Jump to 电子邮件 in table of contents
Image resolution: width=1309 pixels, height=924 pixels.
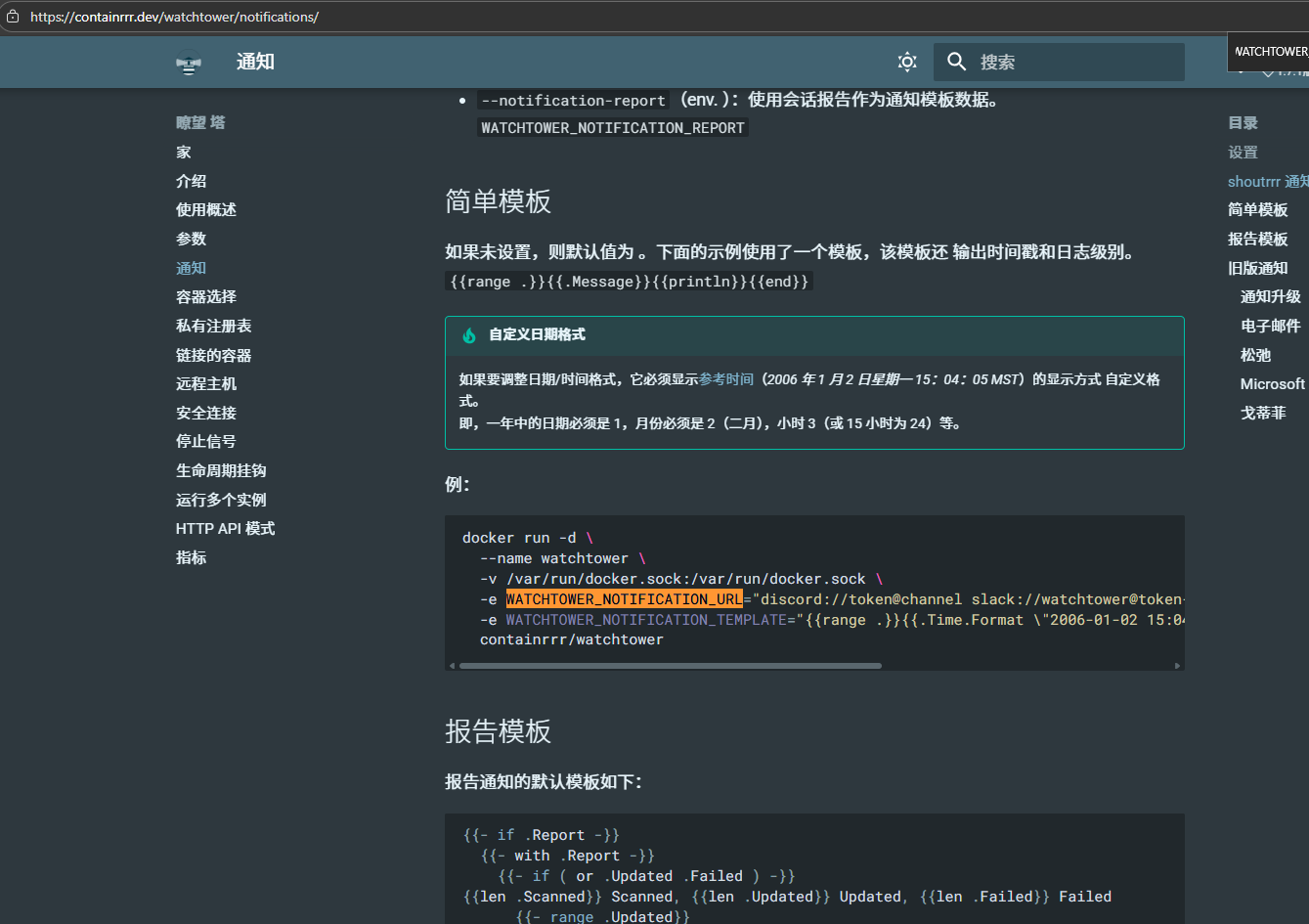click(1271, 326)
